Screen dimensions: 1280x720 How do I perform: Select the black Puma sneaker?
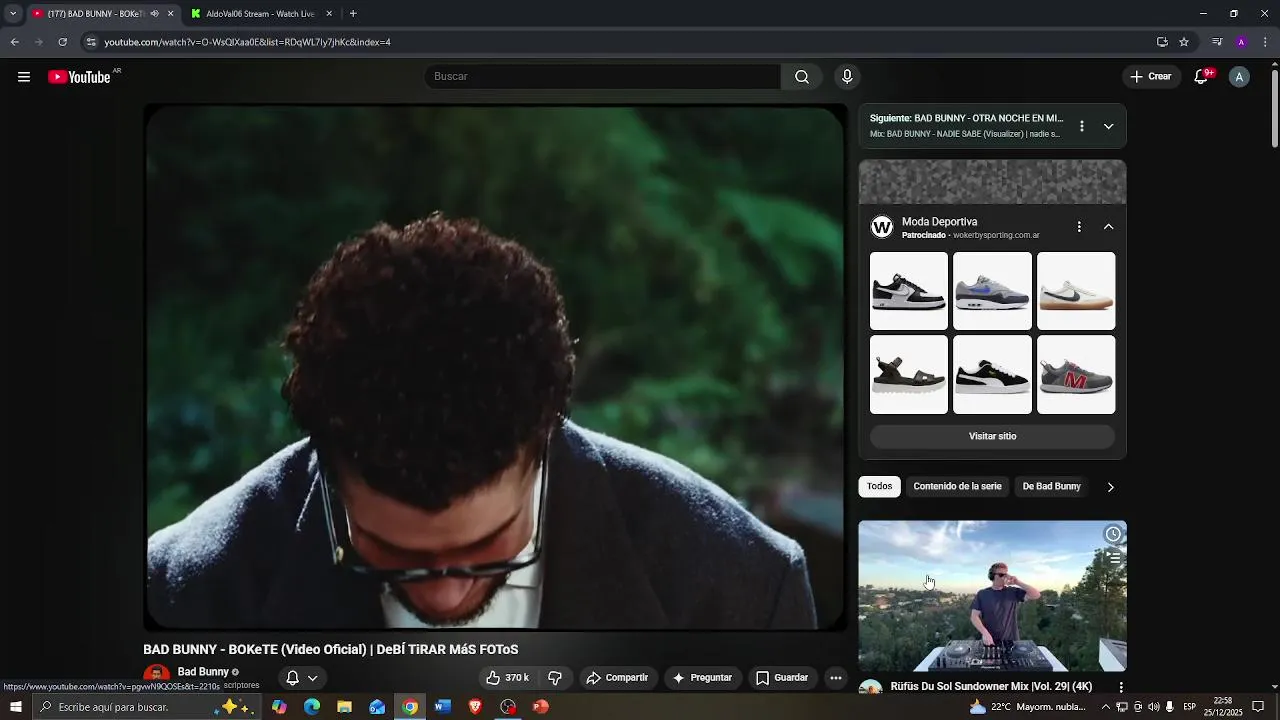[x=992, y=374]
